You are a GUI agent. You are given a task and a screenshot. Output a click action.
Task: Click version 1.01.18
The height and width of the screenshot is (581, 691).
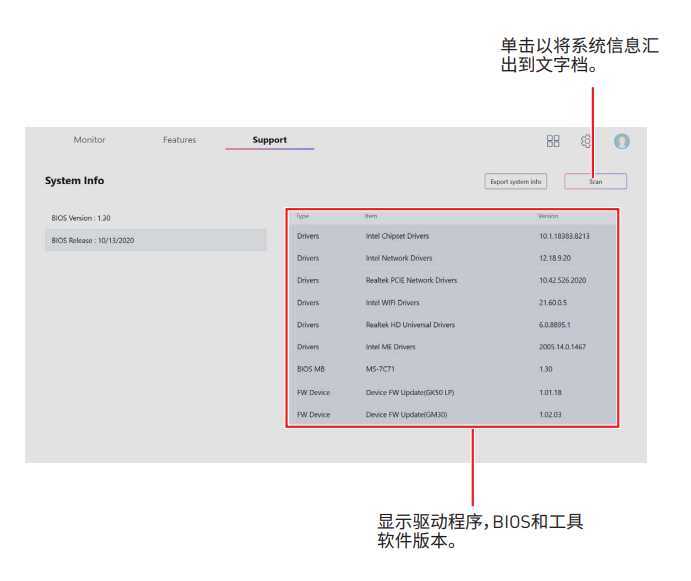(x=550, y=392)
